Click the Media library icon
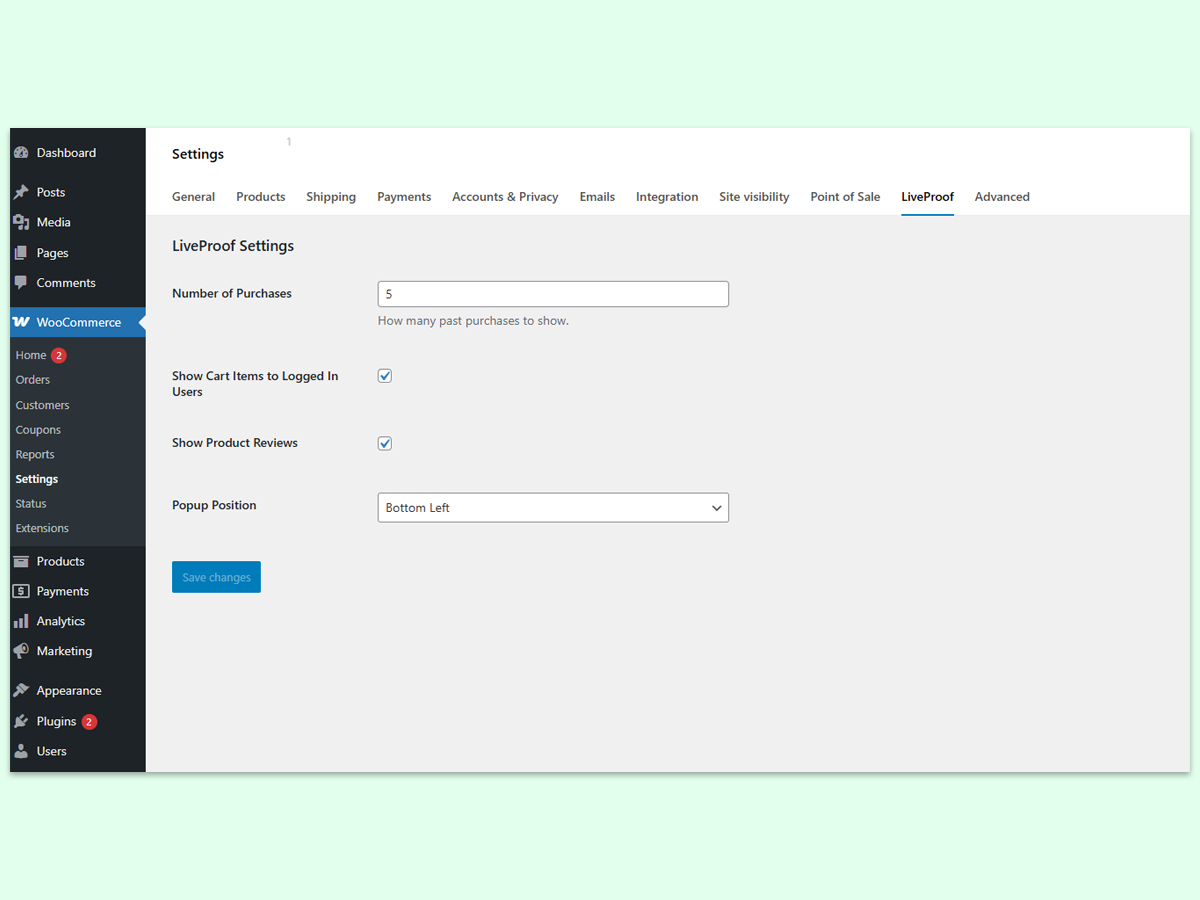 21,222
